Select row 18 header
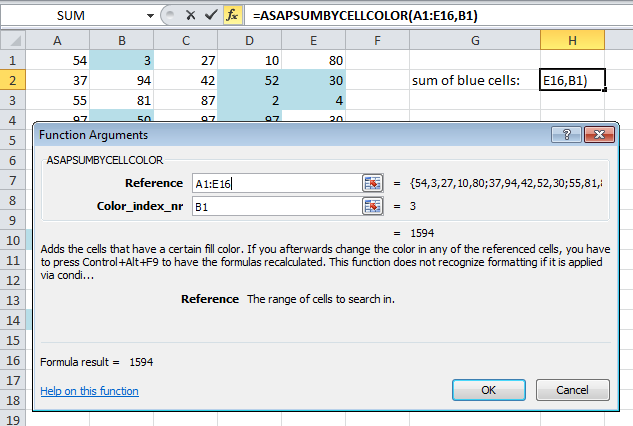The width and height of the screenshot is (633, 426). coord(13,400)
